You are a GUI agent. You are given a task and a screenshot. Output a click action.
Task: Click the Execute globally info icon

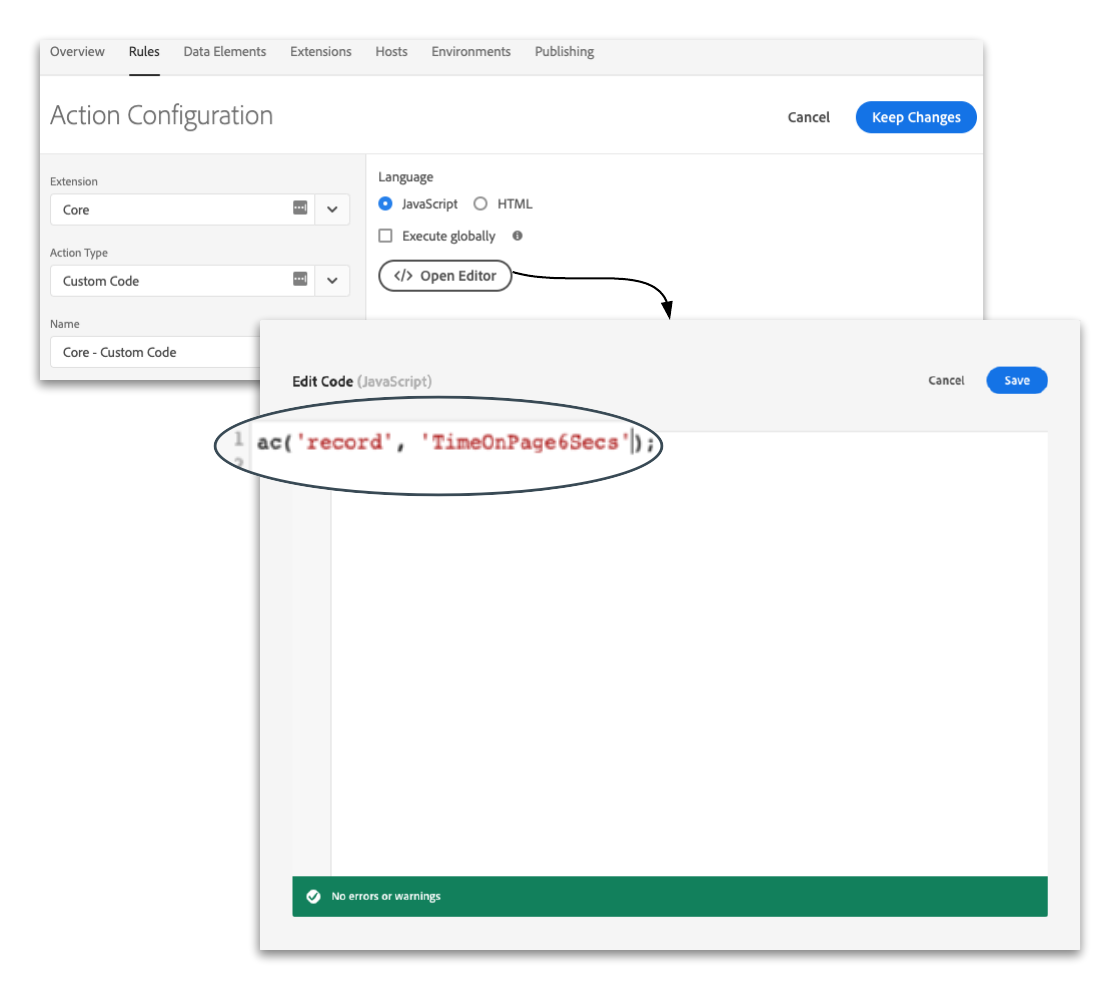pos(517,236)
